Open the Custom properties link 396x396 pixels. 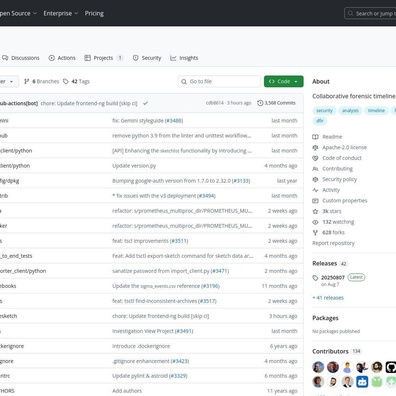(x=345, y=201)
